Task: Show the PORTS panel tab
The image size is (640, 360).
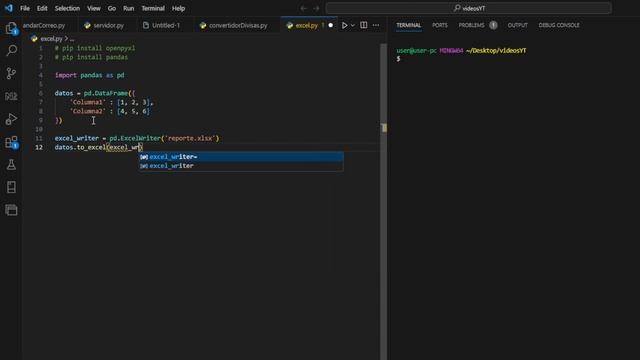Action: pyautogui.click(x=440, y=25)
